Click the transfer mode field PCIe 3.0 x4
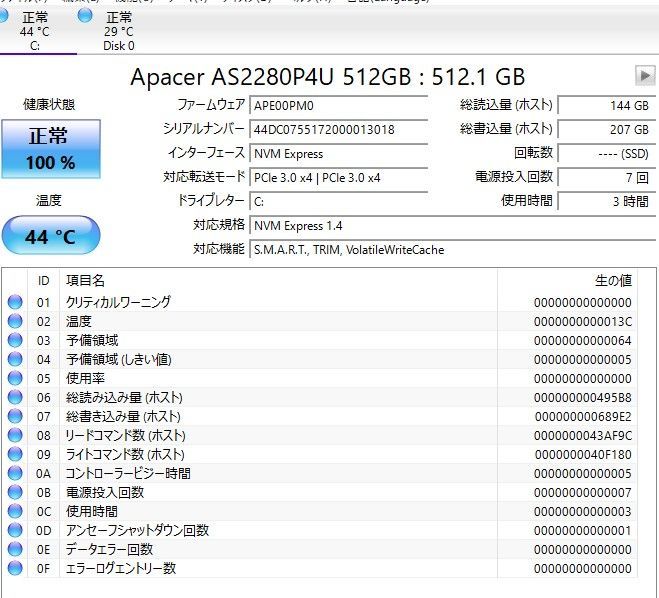 click(338, 178)
